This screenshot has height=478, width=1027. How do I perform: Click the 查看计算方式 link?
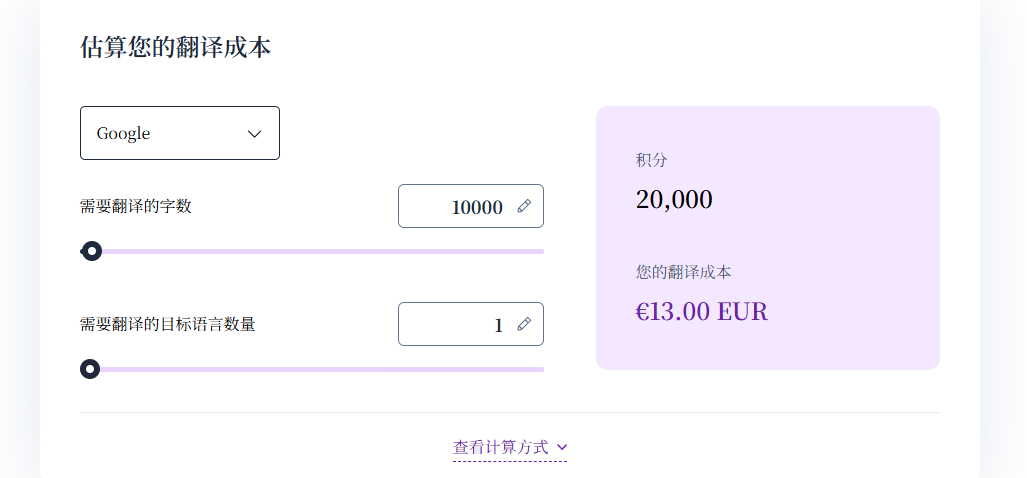(x=501, y=447)
